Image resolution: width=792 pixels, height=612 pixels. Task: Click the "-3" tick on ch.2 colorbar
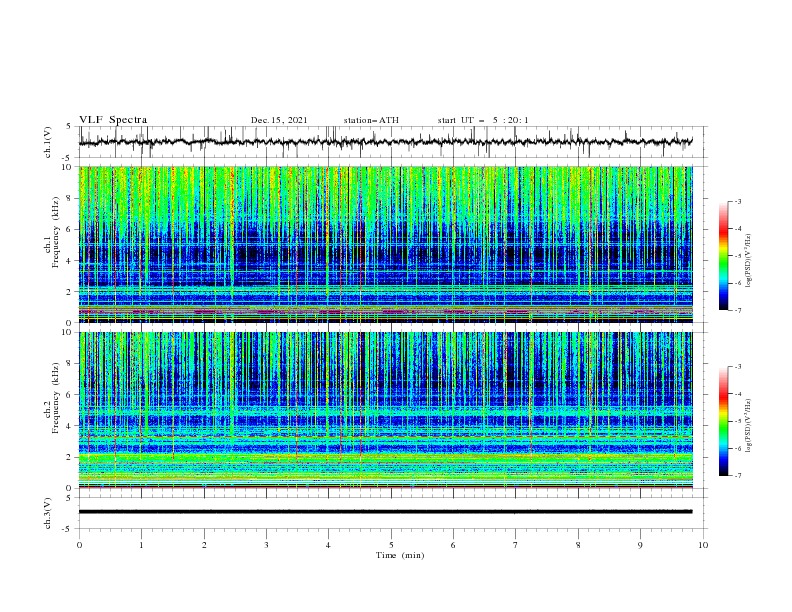[x=738, y=367]
